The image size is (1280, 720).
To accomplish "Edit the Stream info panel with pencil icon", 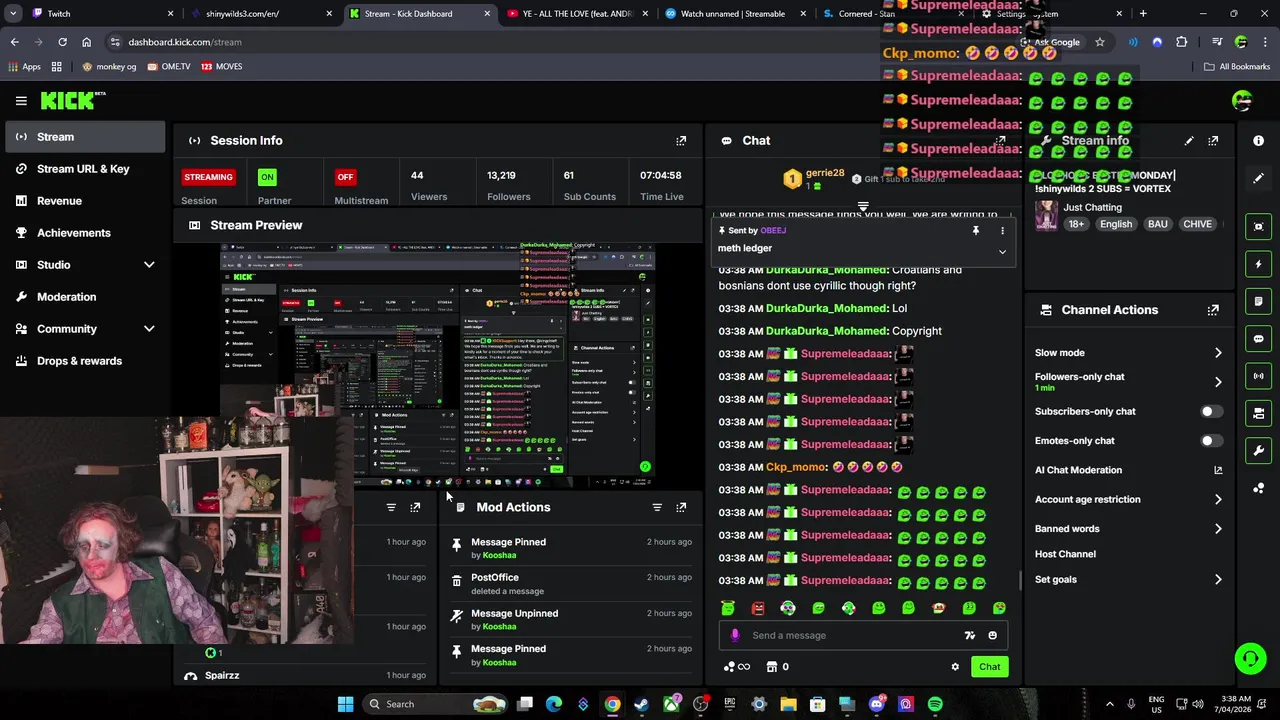I will (x=1189, y=141).
